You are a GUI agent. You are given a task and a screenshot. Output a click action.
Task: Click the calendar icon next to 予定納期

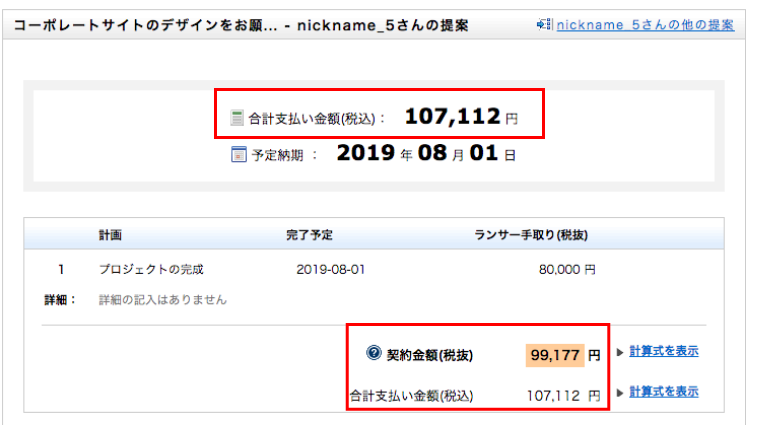tap(239, 154)
